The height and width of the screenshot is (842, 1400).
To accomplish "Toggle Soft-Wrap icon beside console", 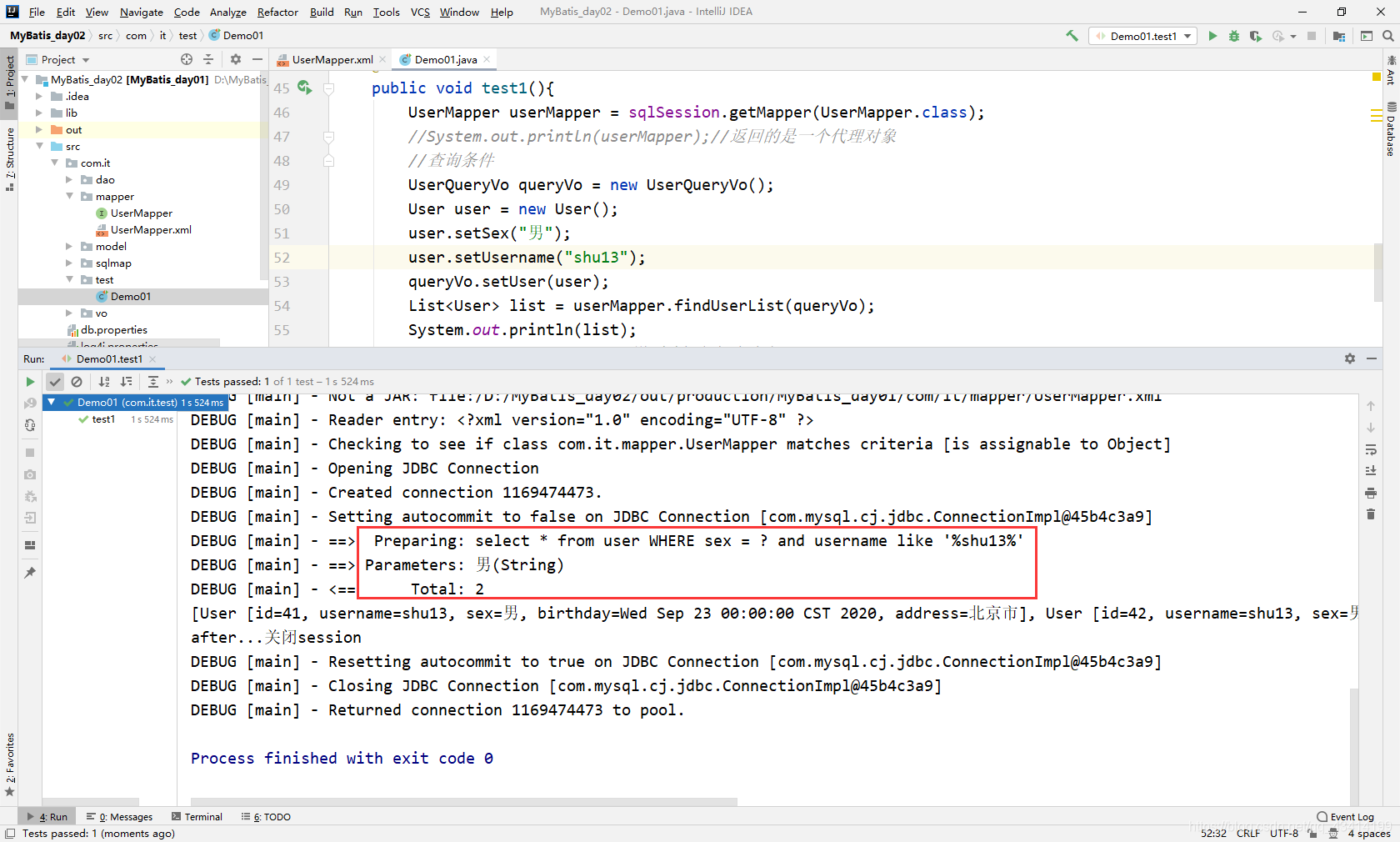I will [x=1371, y=449].
